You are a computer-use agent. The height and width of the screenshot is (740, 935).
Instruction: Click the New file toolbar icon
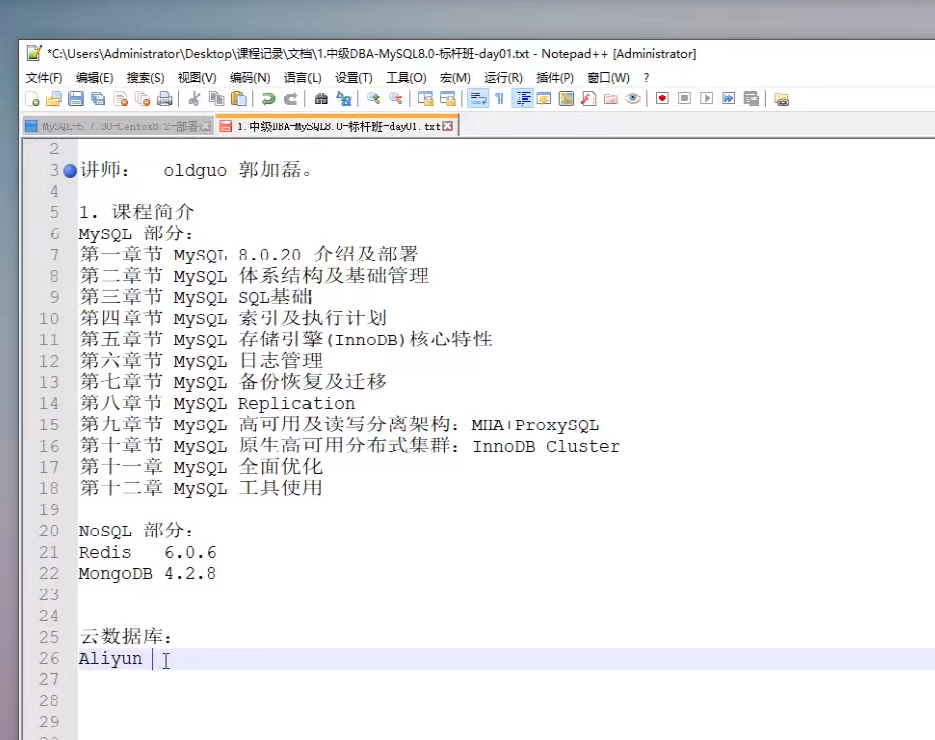pyautogui.click(x=32, y=99)
